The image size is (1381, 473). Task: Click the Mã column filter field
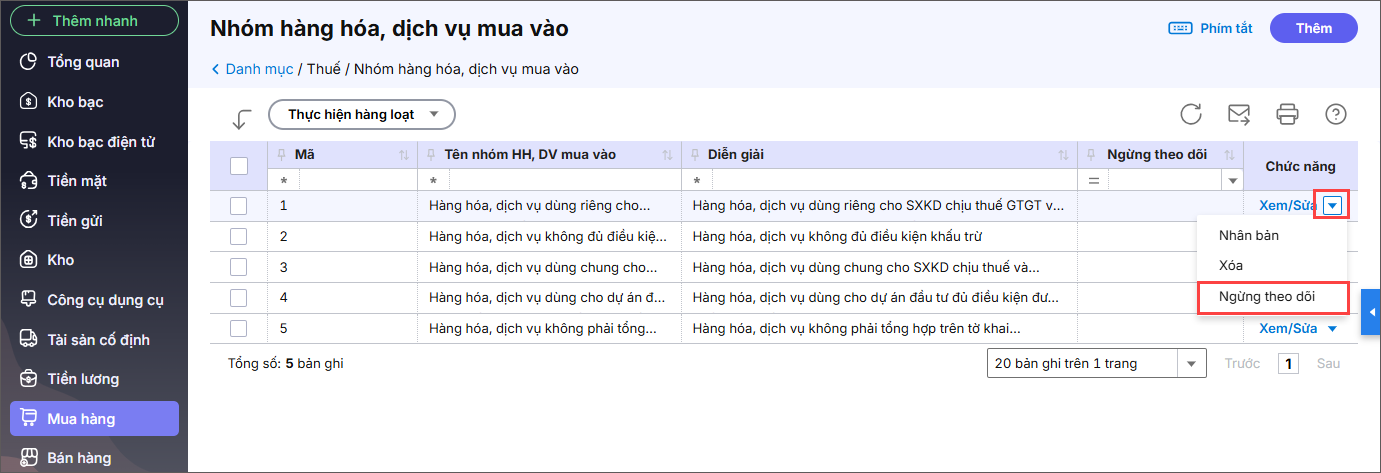pos(355,181)
